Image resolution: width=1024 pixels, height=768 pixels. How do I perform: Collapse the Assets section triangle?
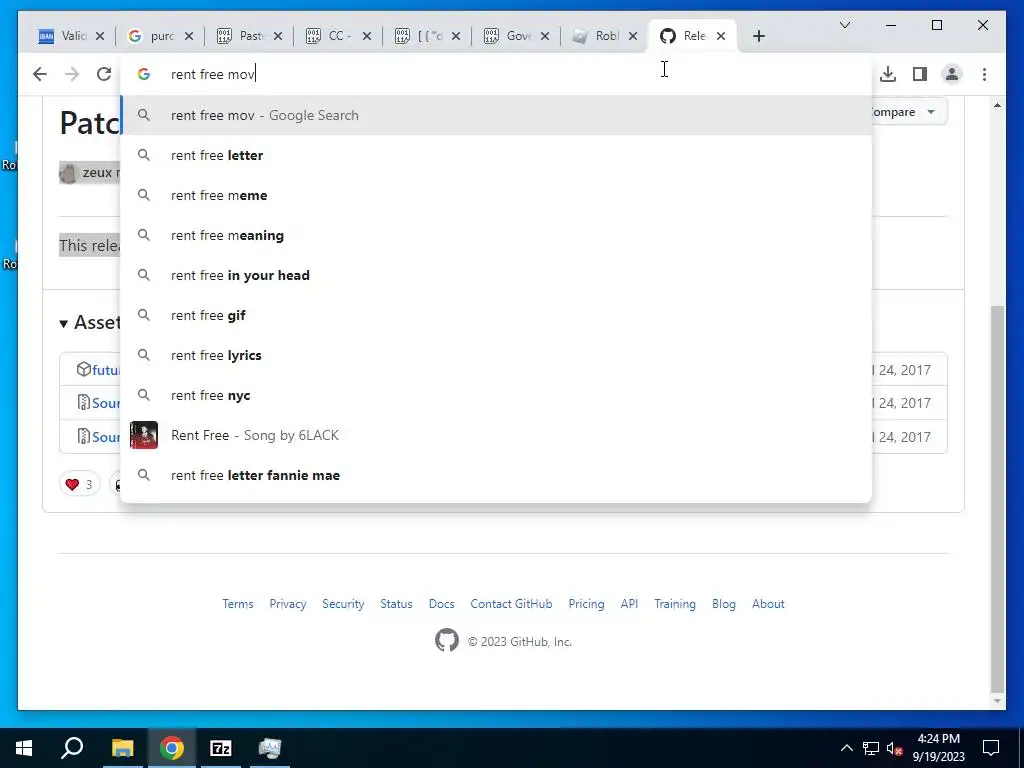(63, 323)
